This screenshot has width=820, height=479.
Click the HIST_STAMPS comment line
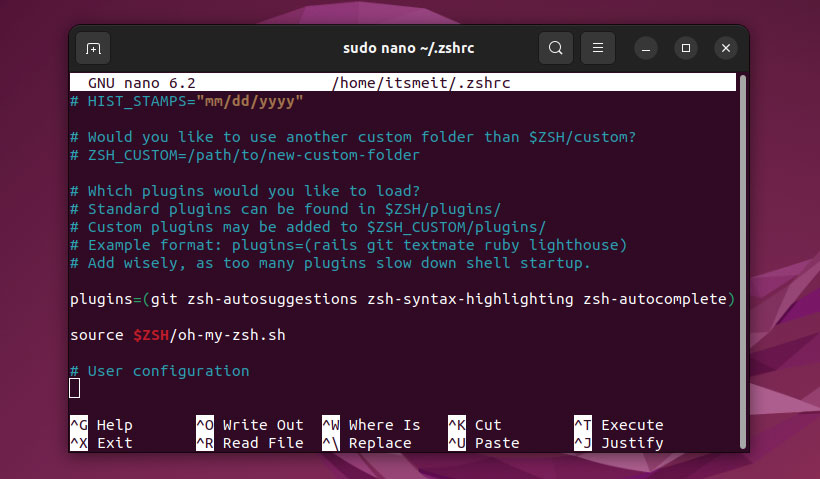(186, 101)
